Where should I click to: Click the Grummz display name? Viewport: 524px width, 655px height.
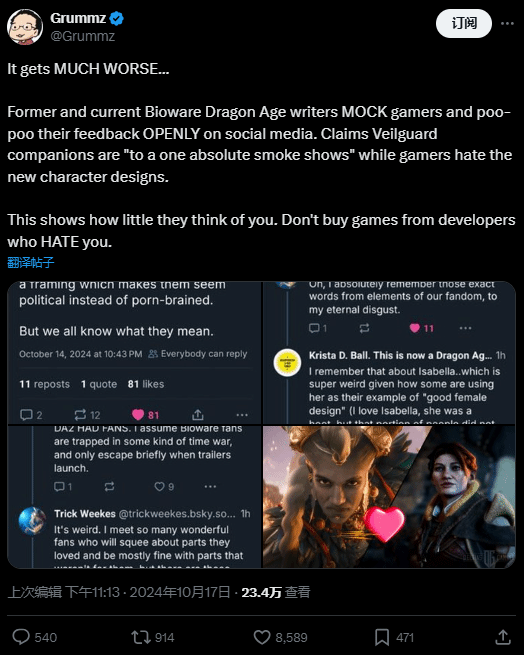(x=78, y=18)
